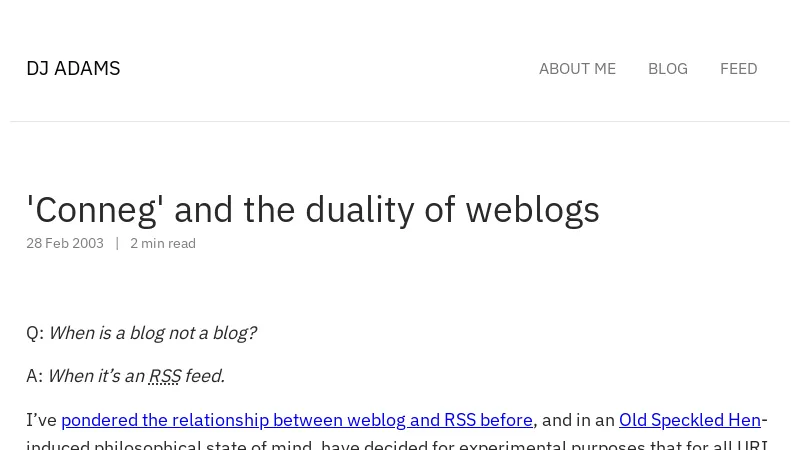The height and width of the screenshot is (450, 800).
Task: Click the italic "When is a blog not a blog?" question
Action: (x=152, y=333)
